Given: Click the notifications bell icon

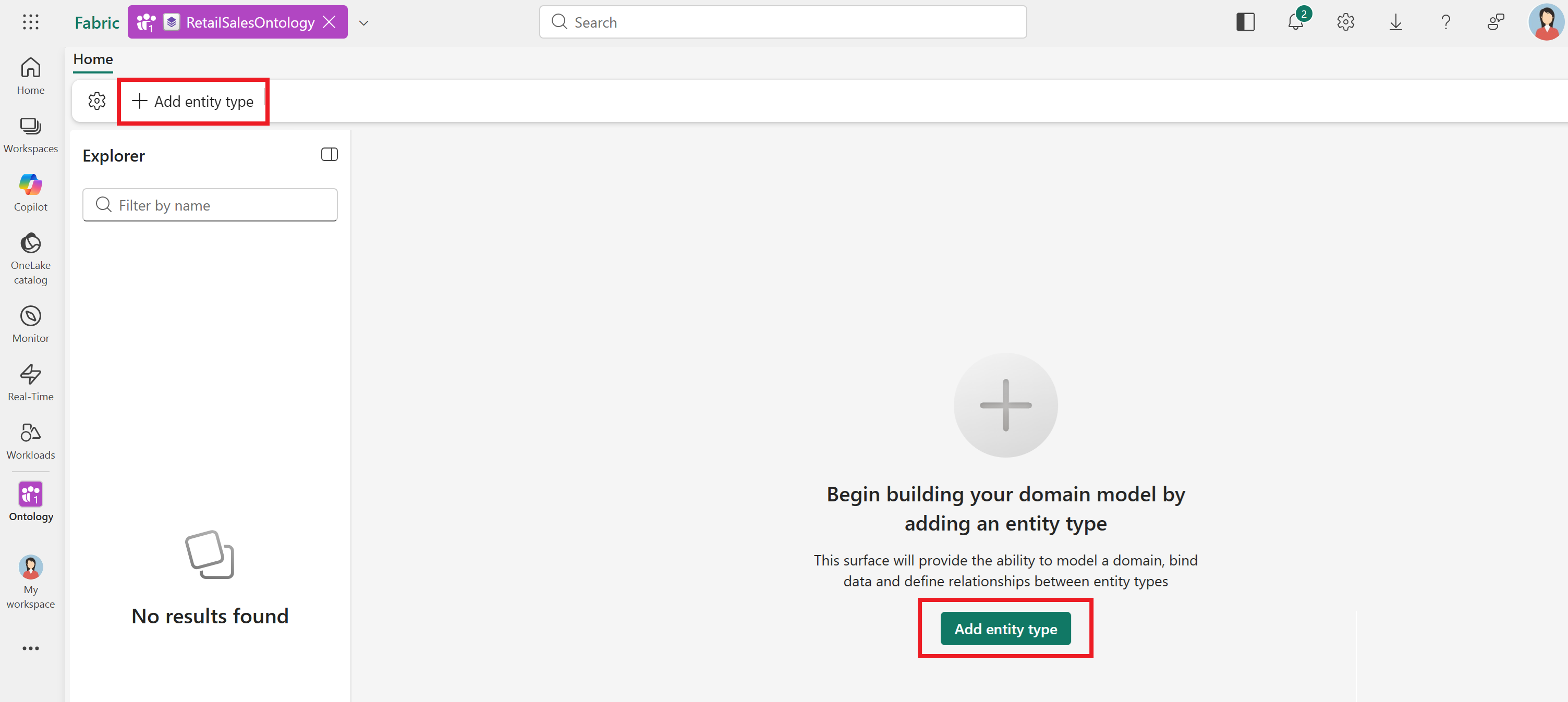Looking at the screenshot, I should click(1296, 22).
